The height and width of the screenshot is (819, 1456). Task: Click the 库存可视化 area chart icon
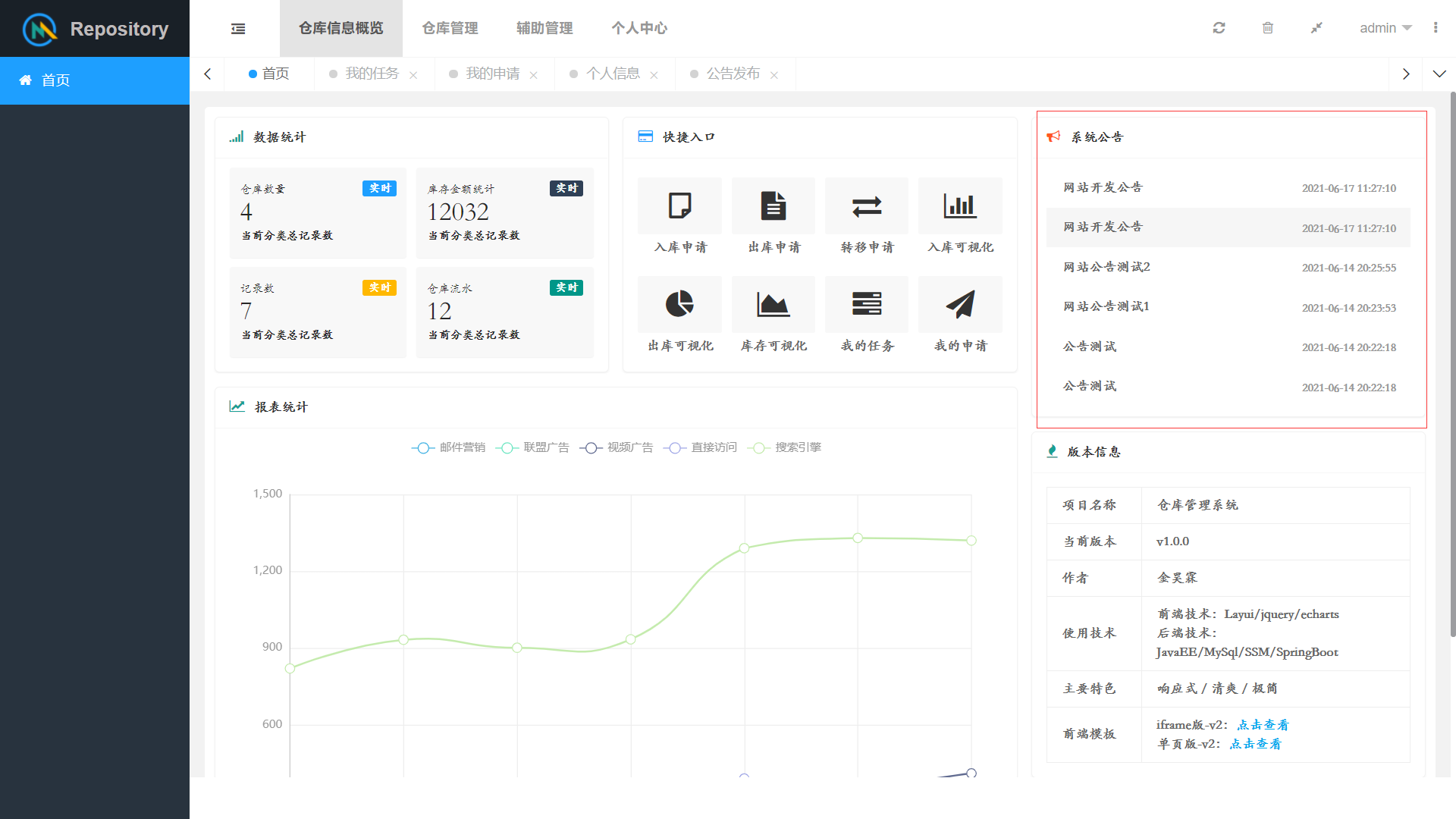coord(773,305)
